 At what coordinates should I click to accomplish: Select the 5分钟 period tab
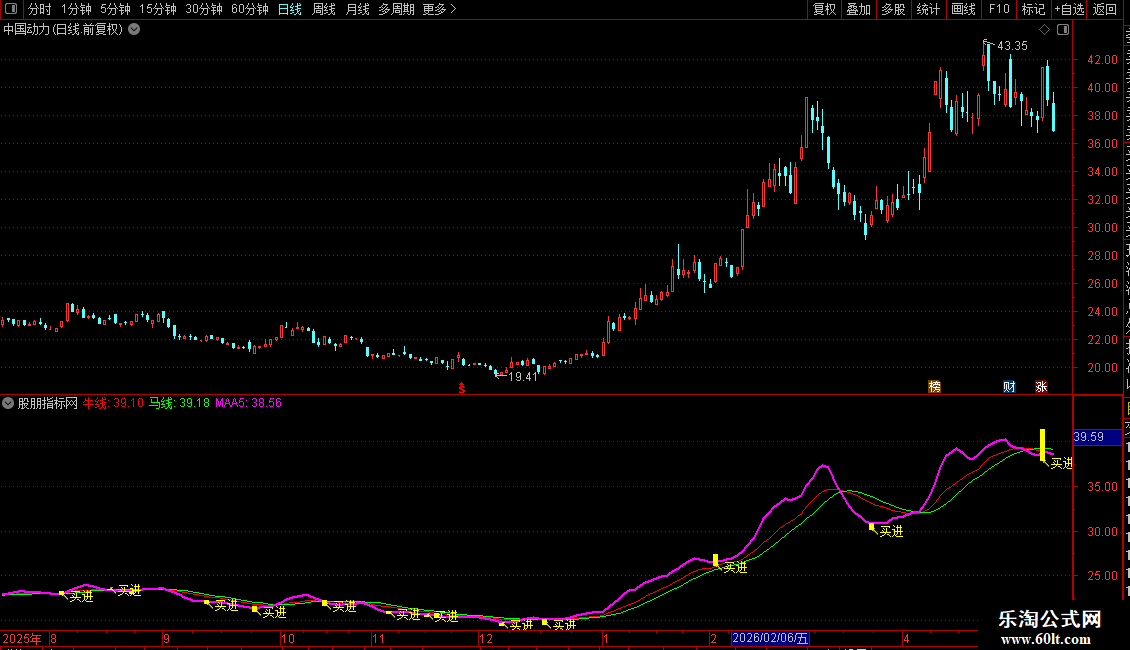point(115,9)
